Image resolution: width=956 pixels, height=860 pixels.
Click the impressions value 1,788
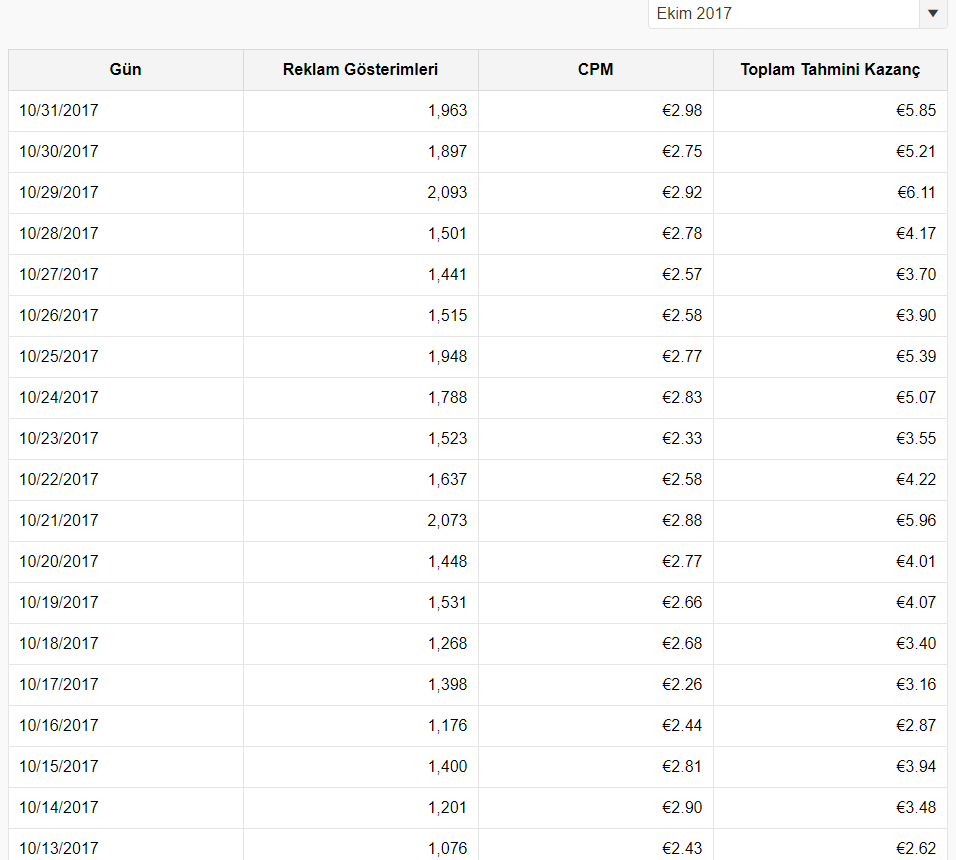click(448, 397)
